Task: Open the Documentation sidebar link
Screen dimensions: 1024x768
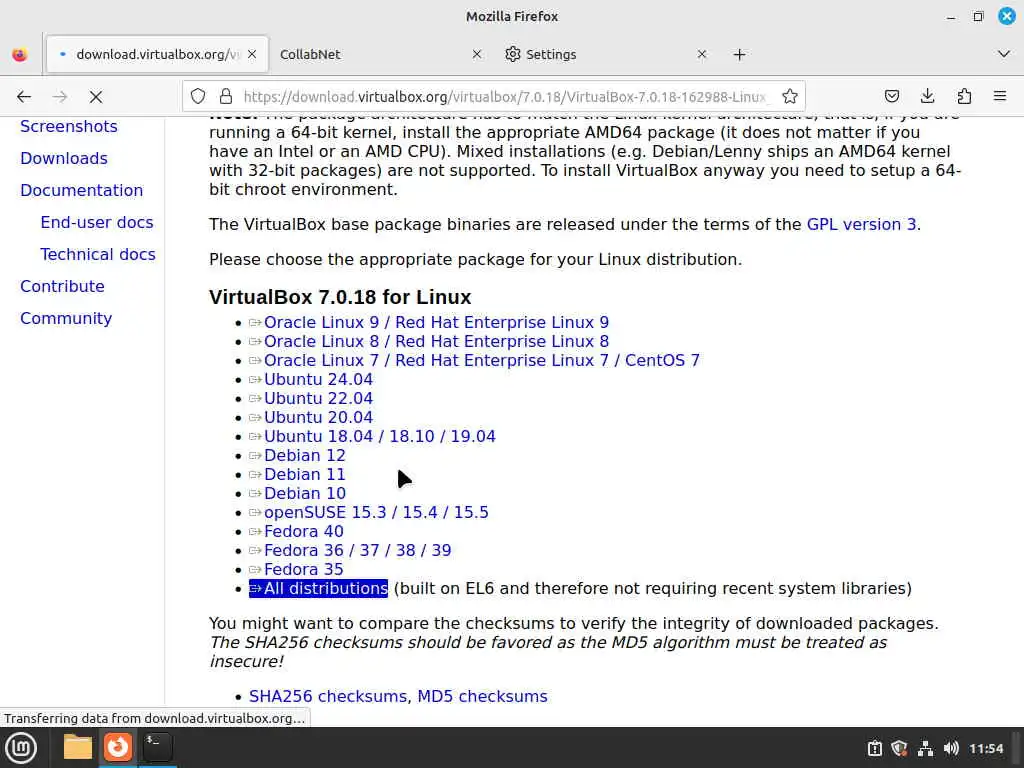Action: (82, 190)
